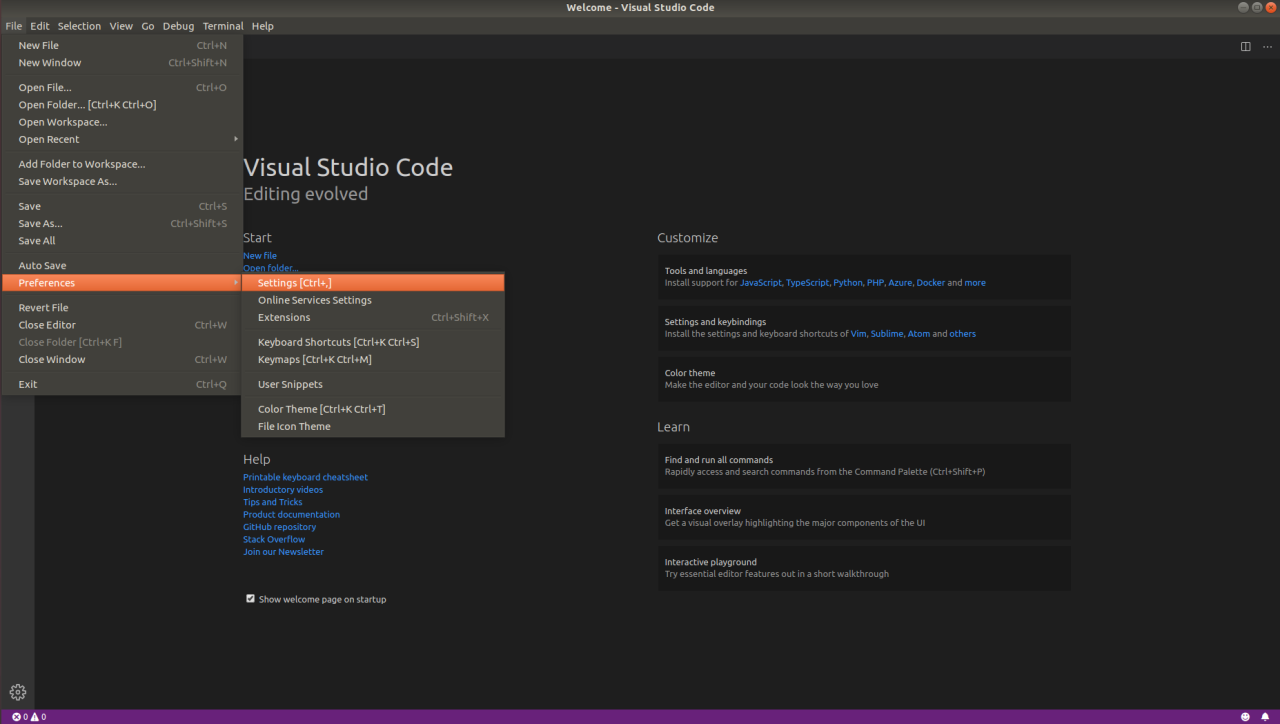Click Save As... menu entry

click(122, 224)
